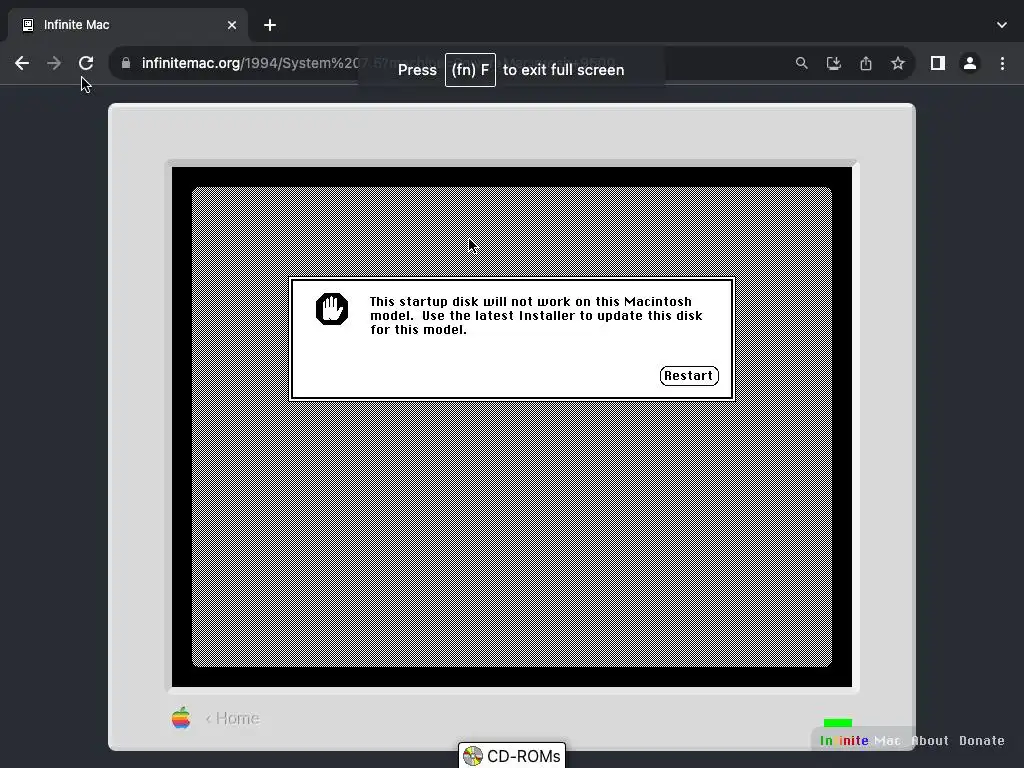Toggle the browser side panel icon
This screenshot has width=1024, height=768.
938,63
